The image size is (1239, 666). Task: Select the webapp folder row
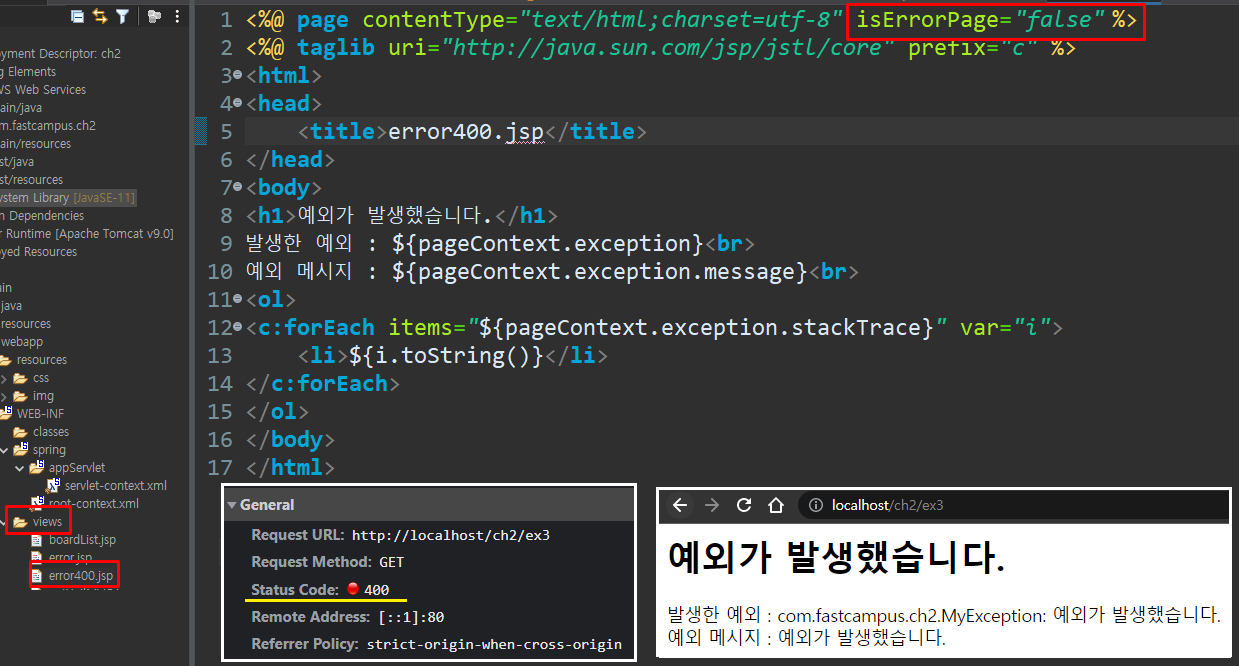tap(22, 342)
